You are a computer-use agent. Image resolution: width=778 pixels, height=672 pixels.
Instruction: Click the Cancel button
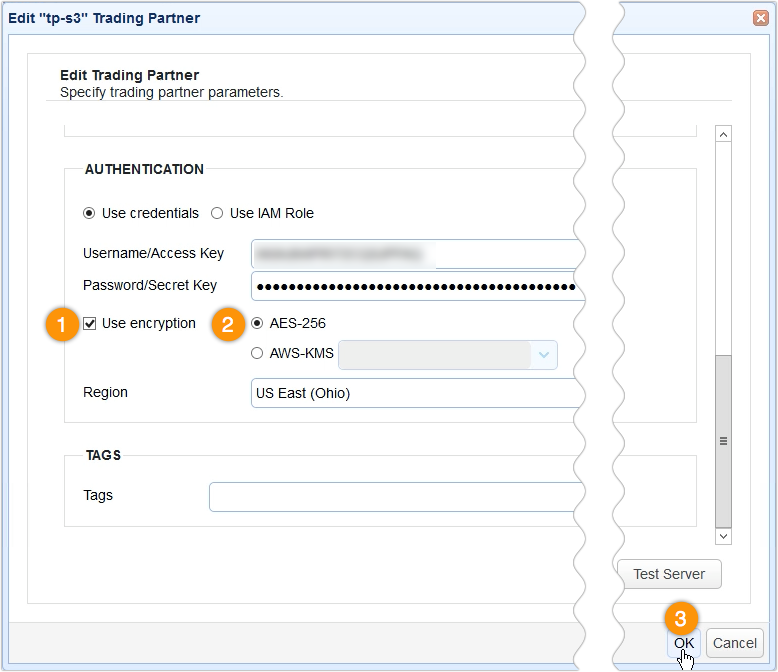coord(735,643)
